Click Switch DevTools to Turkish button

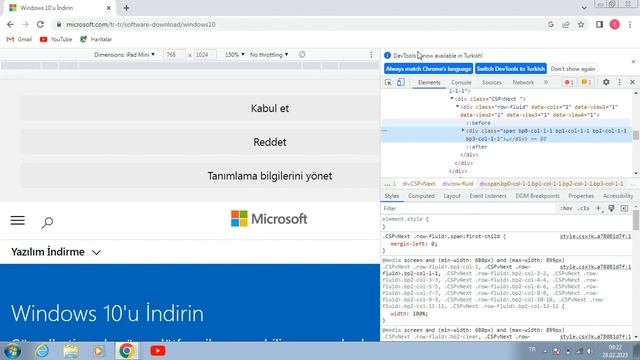(511, 69)
